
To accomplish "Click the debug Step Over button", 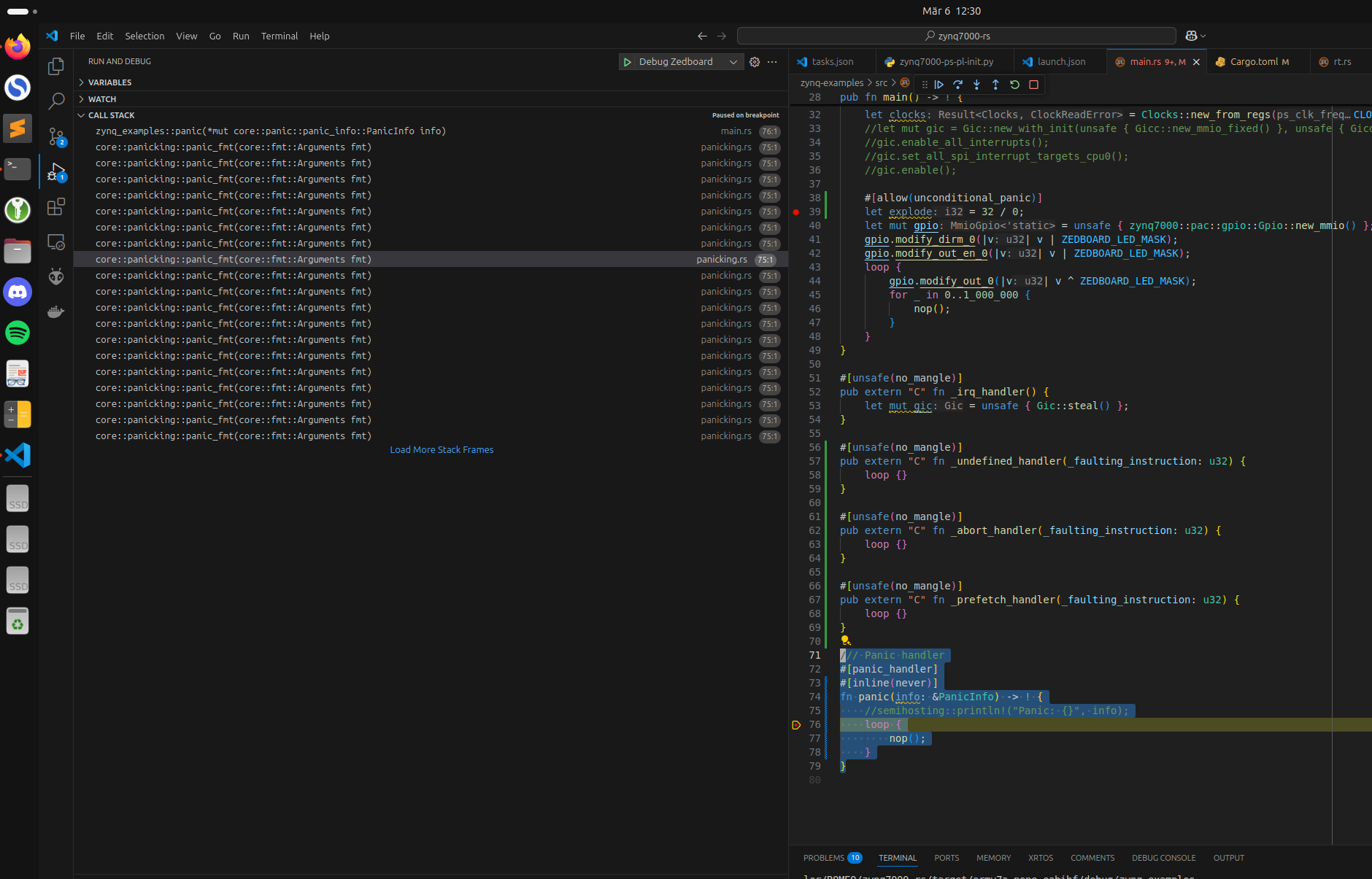I will (x=958, y=85).
